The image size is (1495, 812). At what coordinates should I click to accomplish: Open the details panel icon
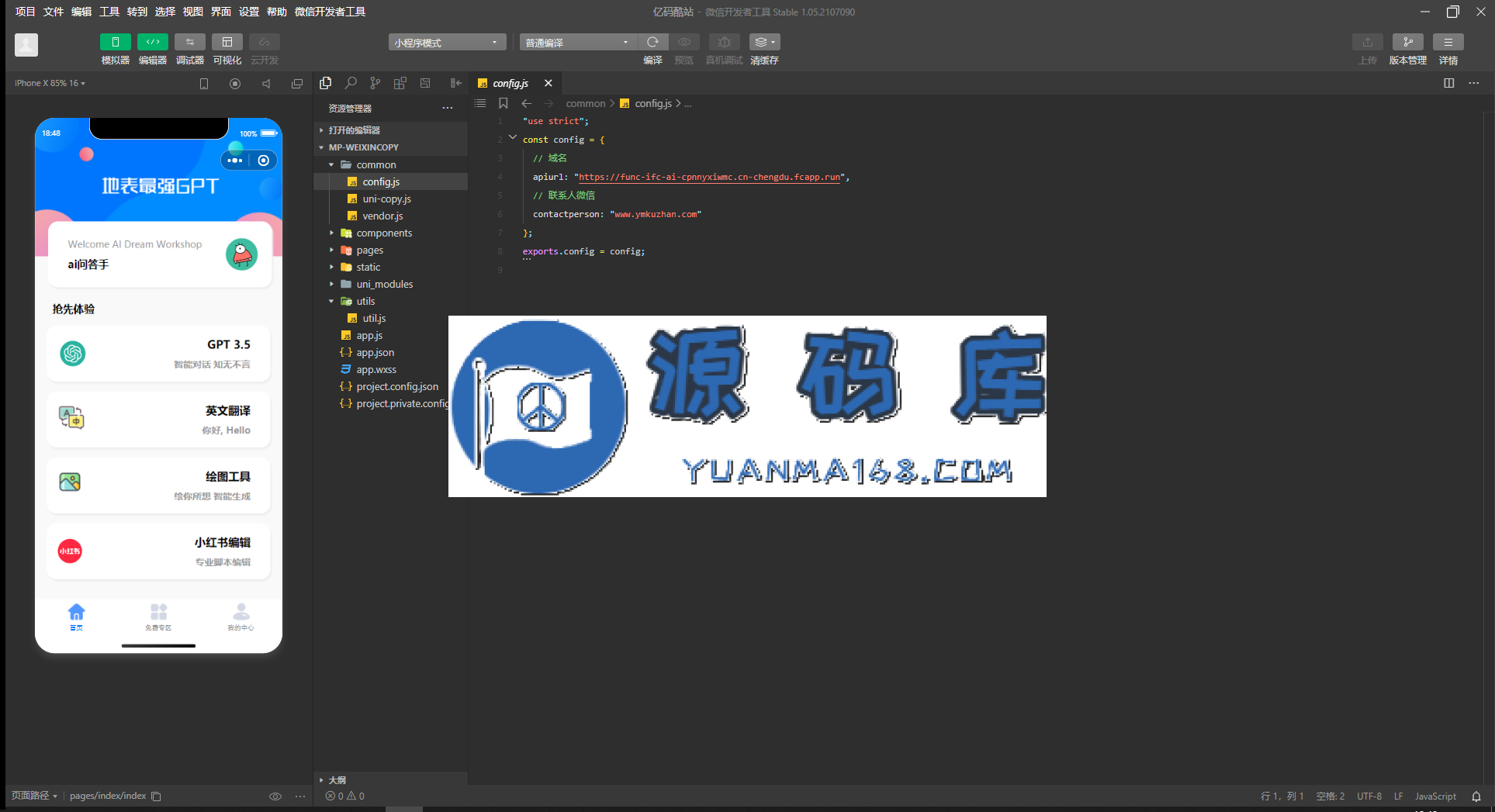1448,42
